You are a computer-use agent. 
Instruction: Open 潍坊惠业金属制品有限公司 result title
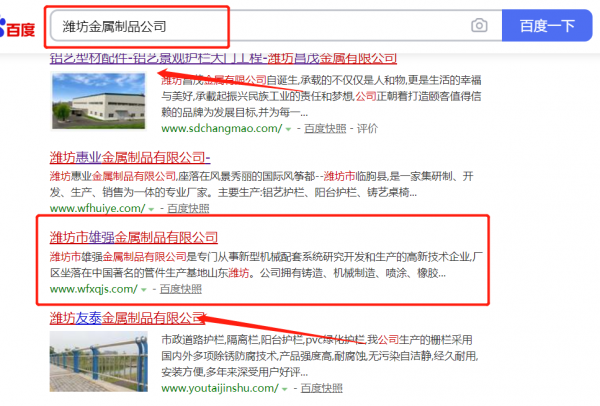[130, 157]
